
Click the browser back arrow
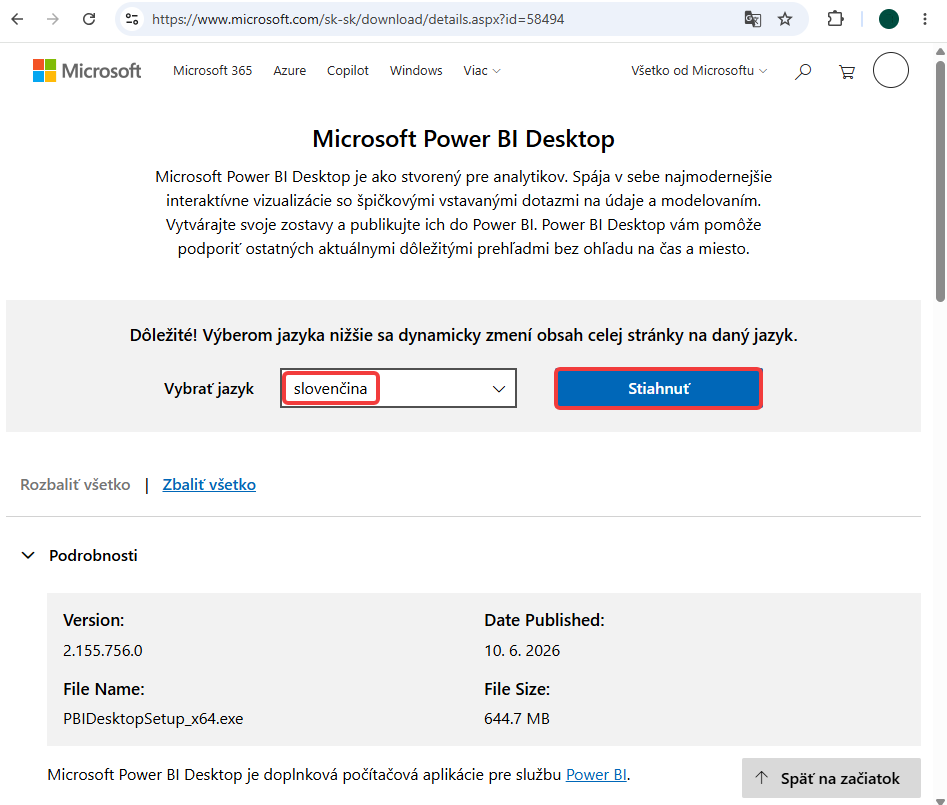pos(18,19)
